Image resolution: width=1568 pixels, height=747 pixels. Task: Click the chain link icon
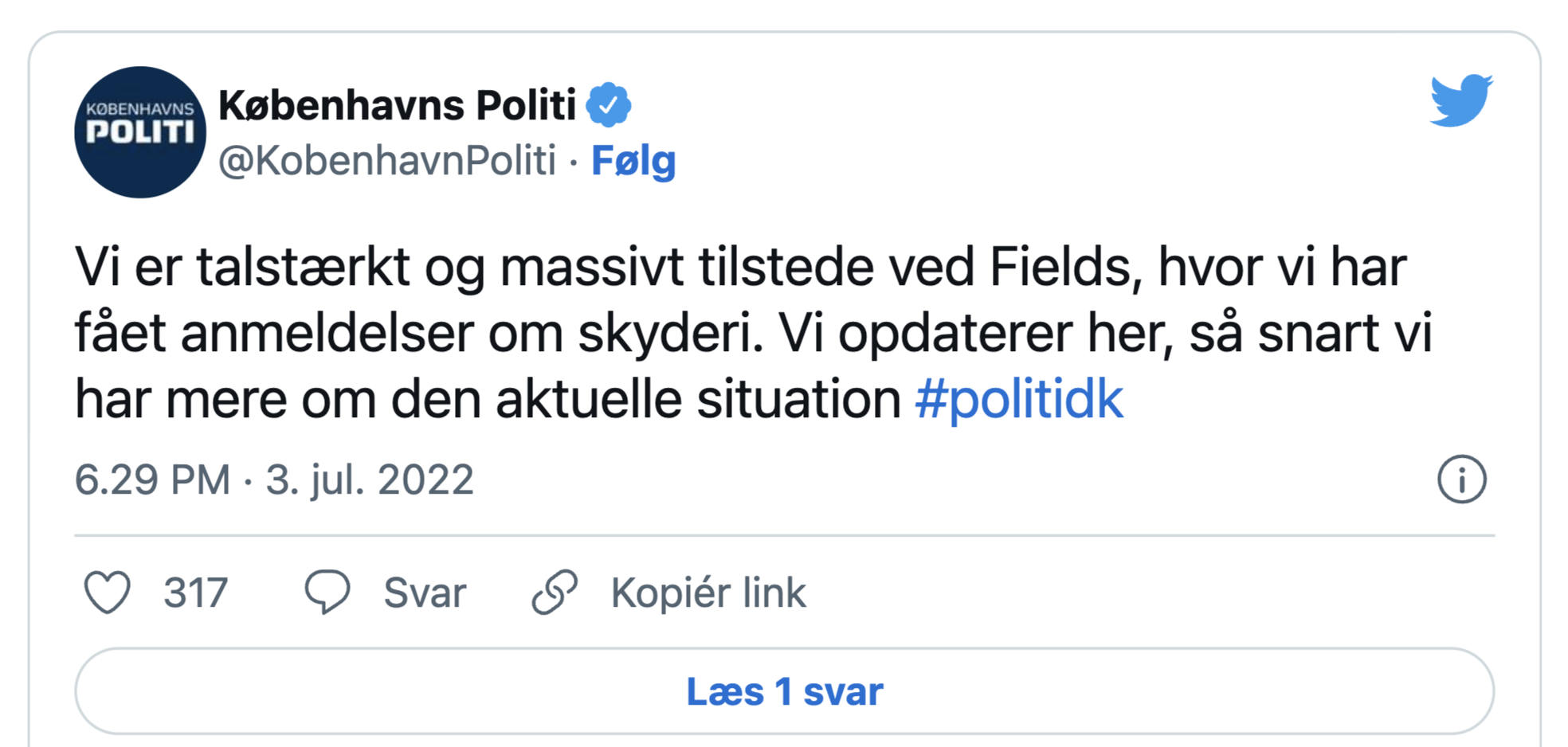[555, 592]
